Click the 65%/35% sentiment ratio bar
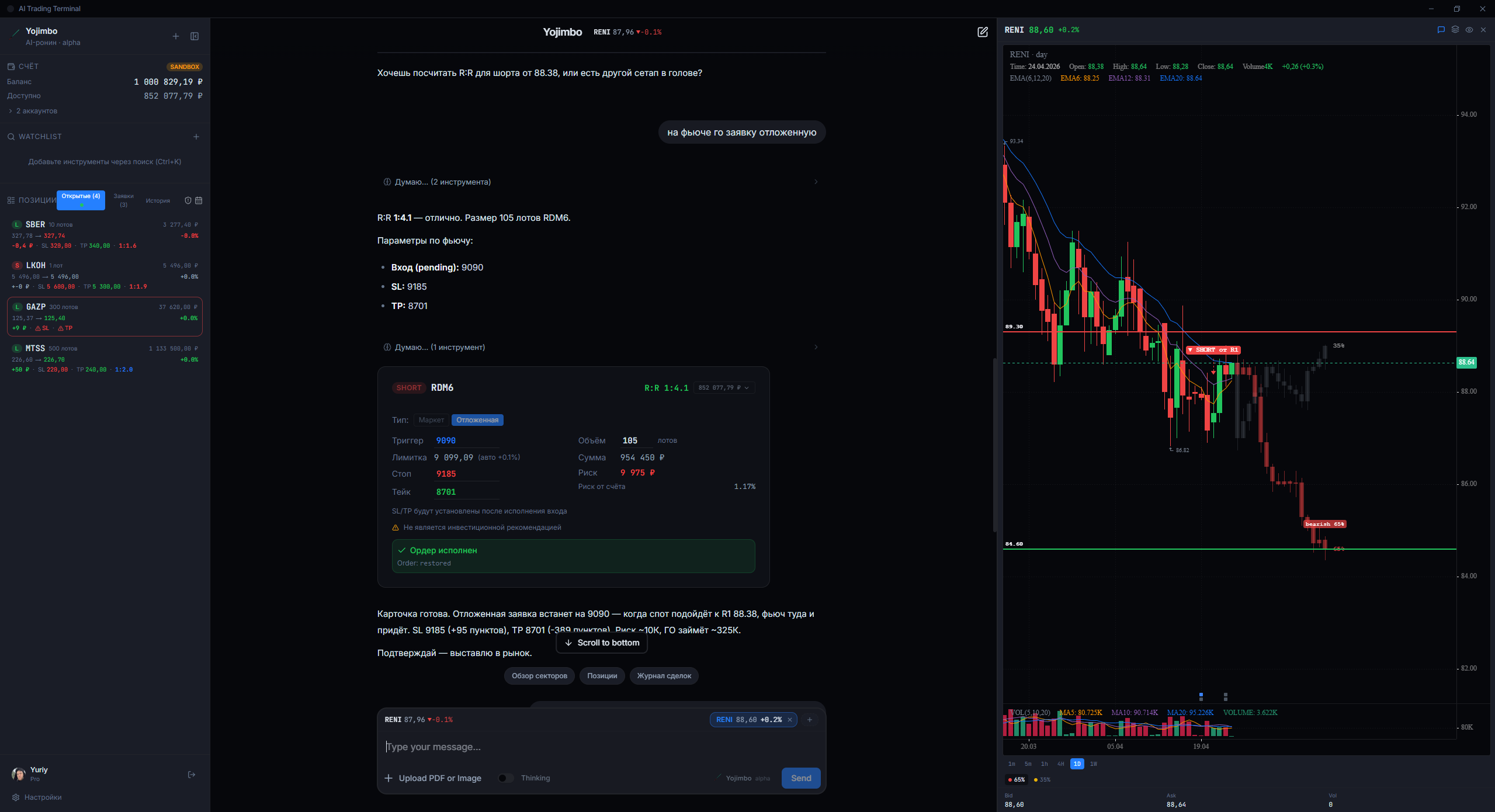The height and width of the screenshot is (812, 1495). click(1028, 779)
